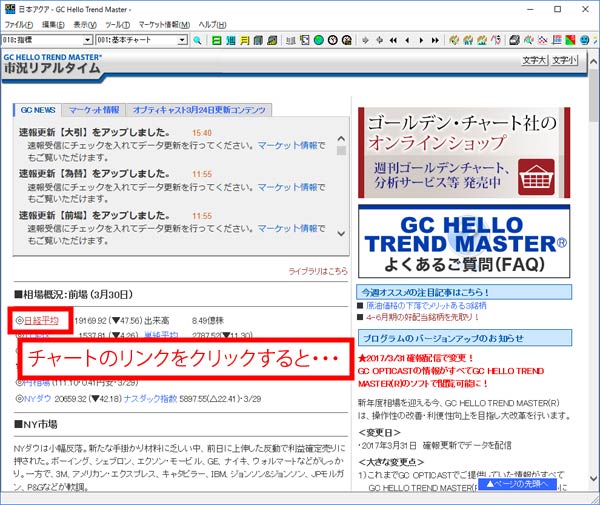
Task: Click マーケット情報 link in 為替 news item
Action: point(288,187)
